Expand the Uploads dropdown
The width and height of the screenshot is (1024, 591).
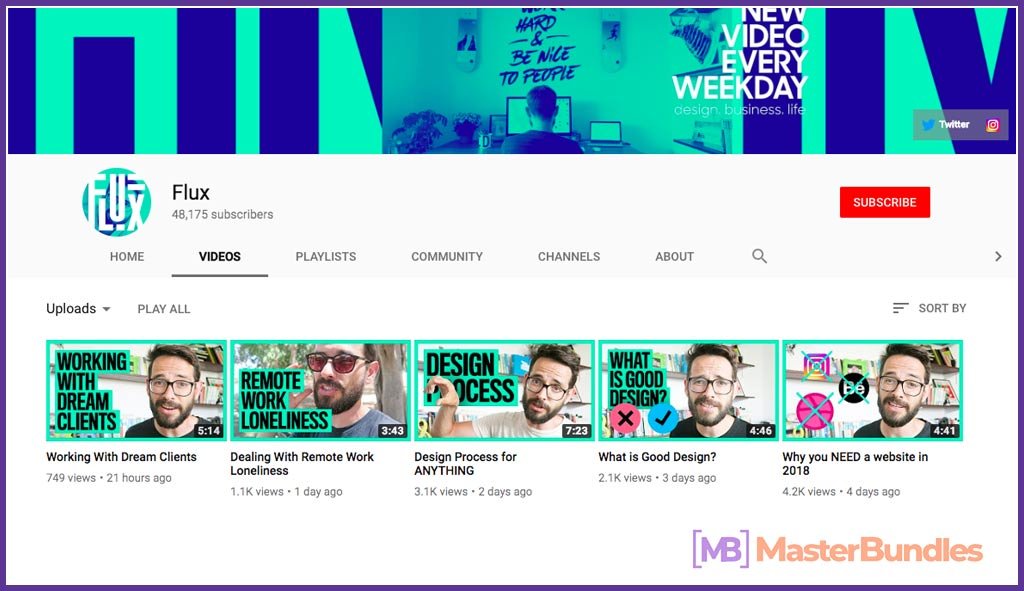78,308
